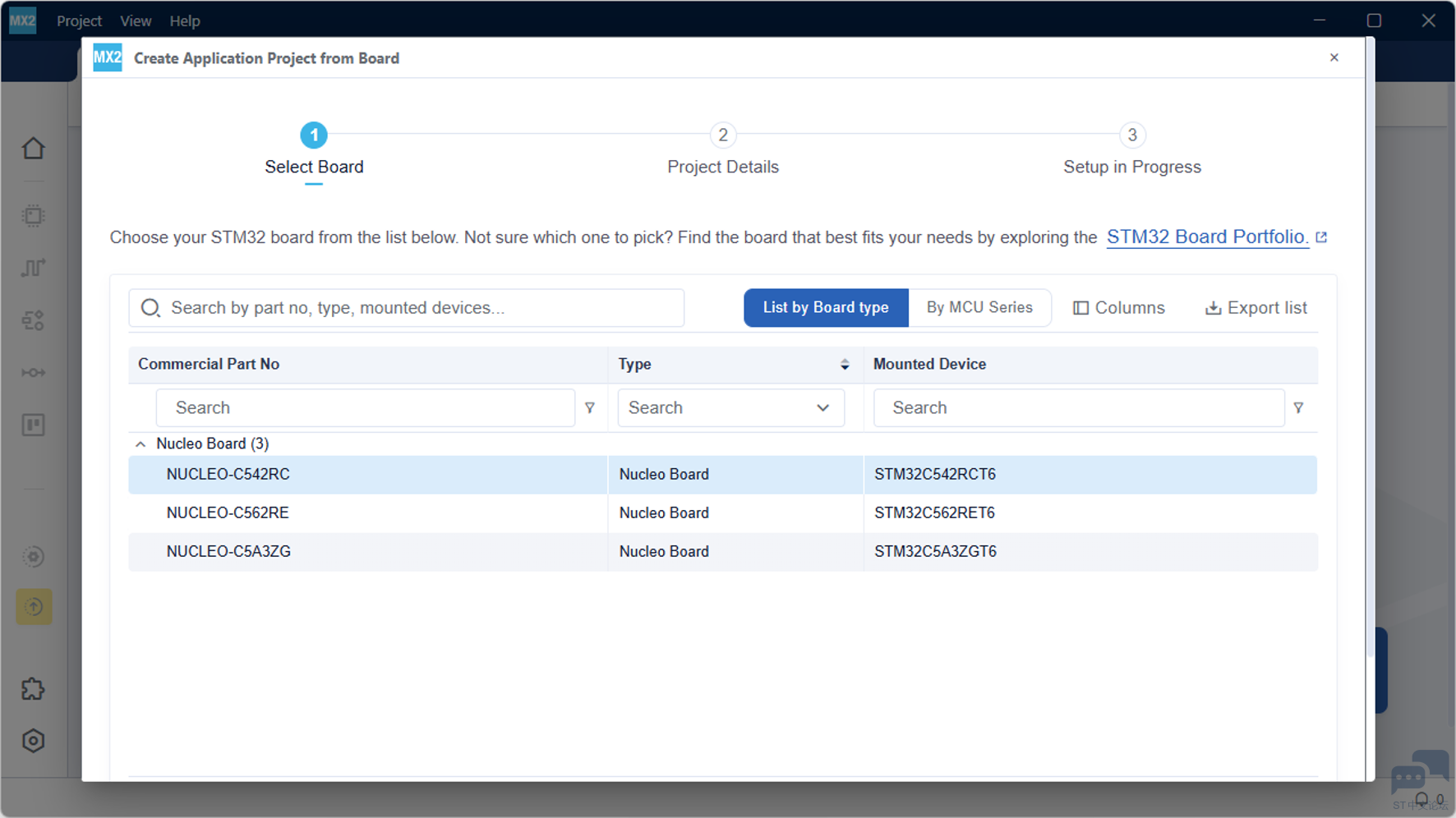1456x818 pixels.
Task: Click the Mounted Device search field
Action: [x=1079, y=408]
